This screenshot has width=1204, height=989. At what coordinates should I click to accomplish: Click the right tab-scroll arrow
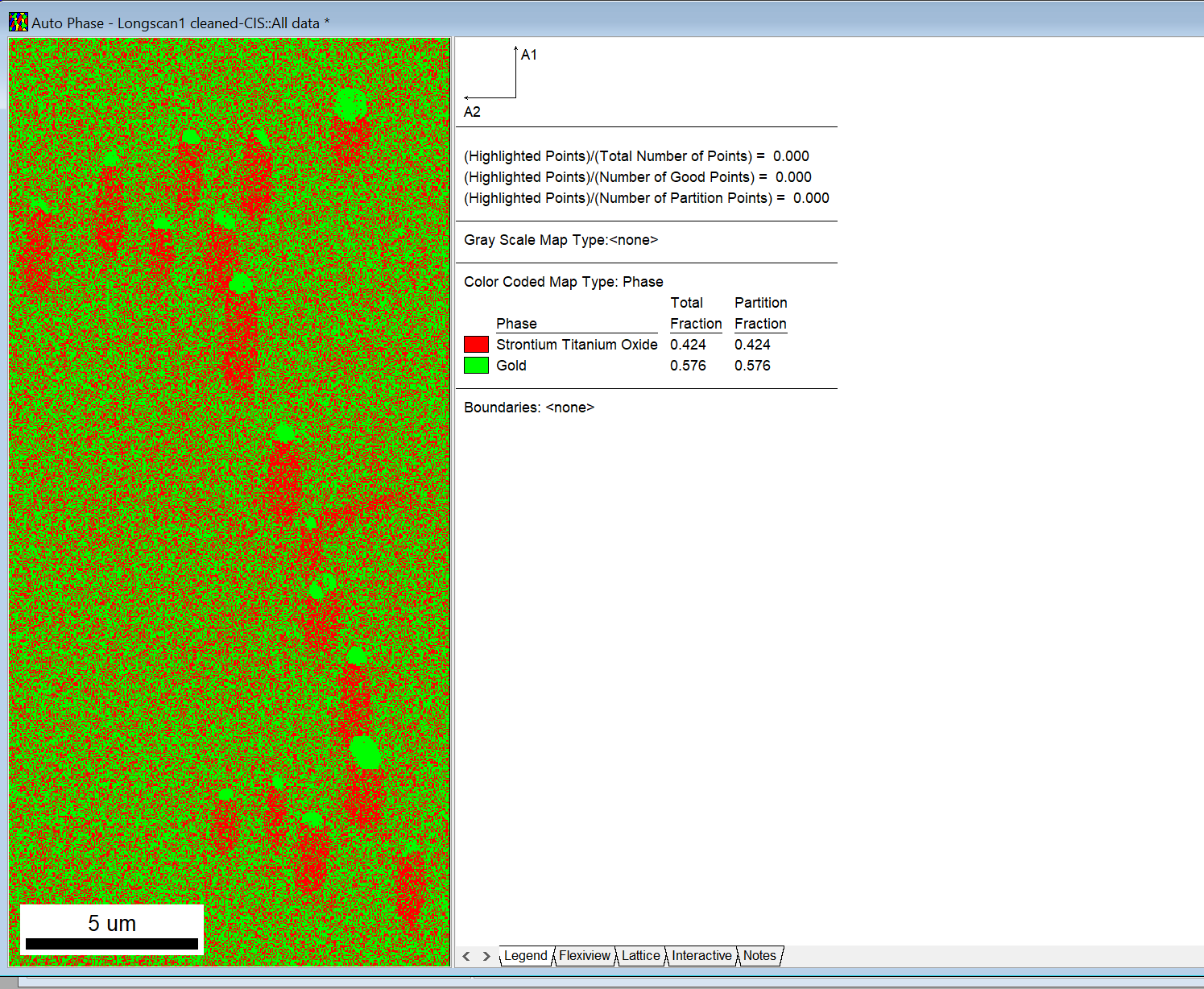[x=486, y=956]
